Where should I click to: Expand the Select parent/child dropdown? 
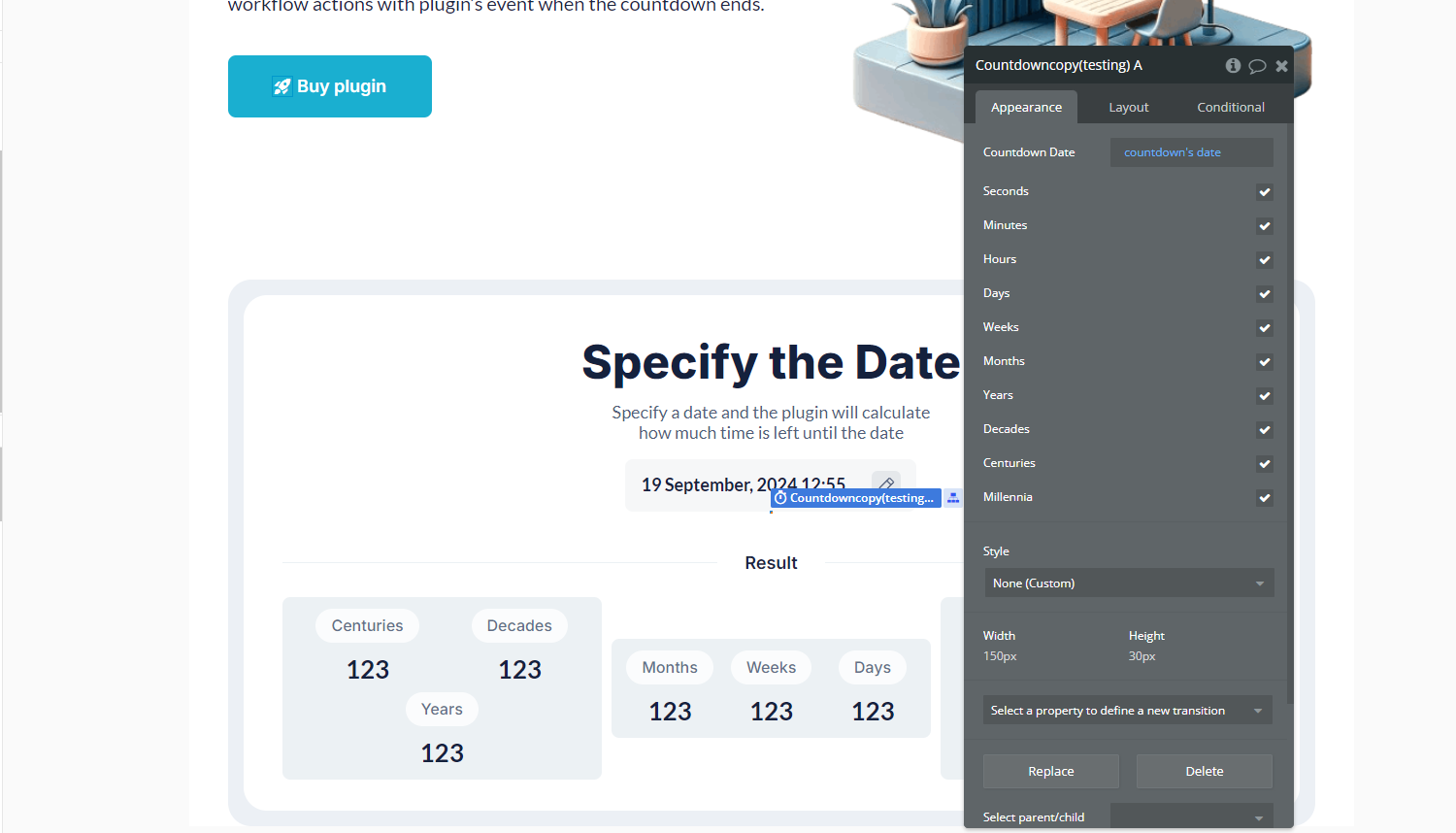tap(1192, 818)
